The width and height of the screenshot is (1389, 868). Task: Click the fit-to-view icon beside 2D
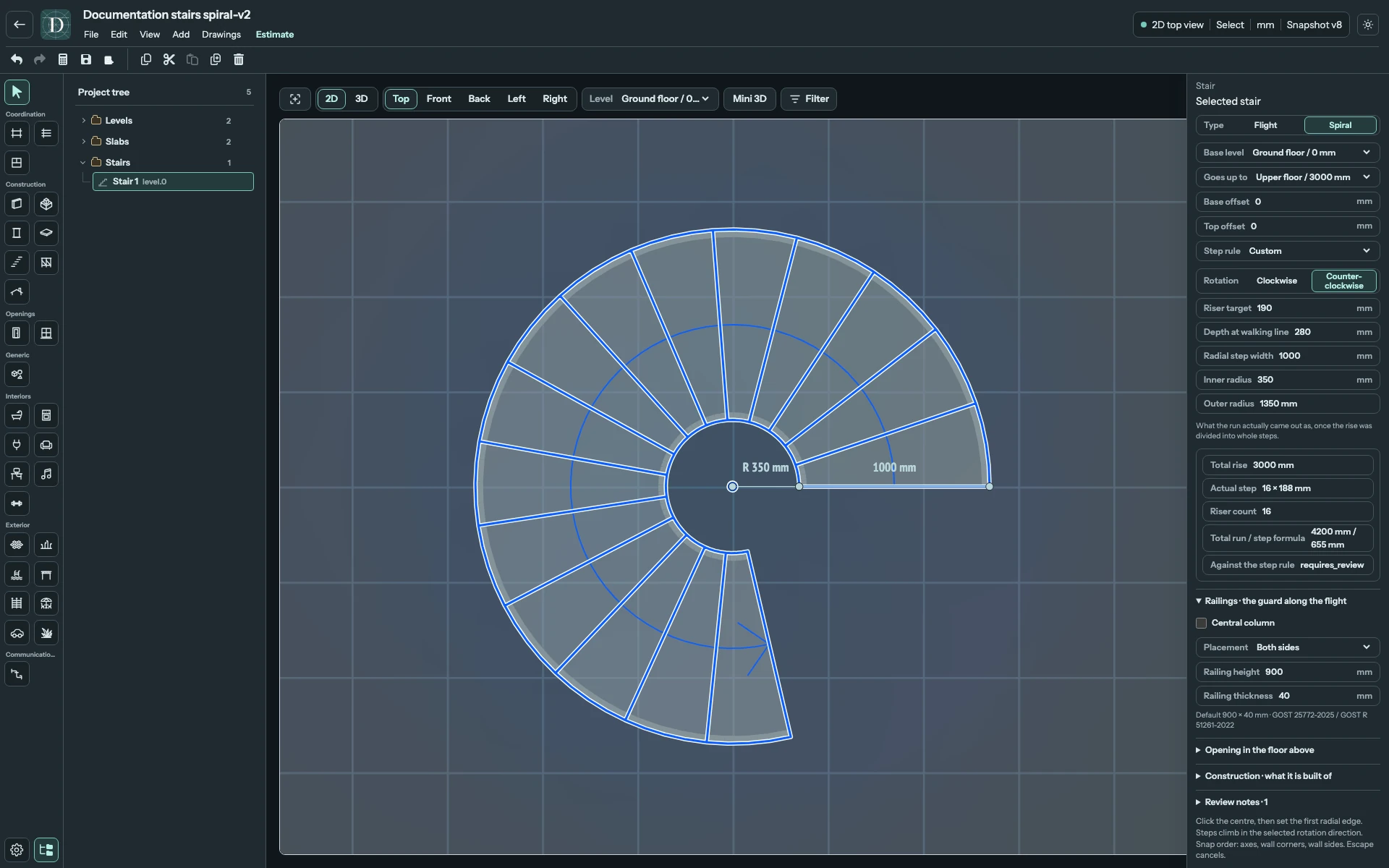tap(295, 99)
